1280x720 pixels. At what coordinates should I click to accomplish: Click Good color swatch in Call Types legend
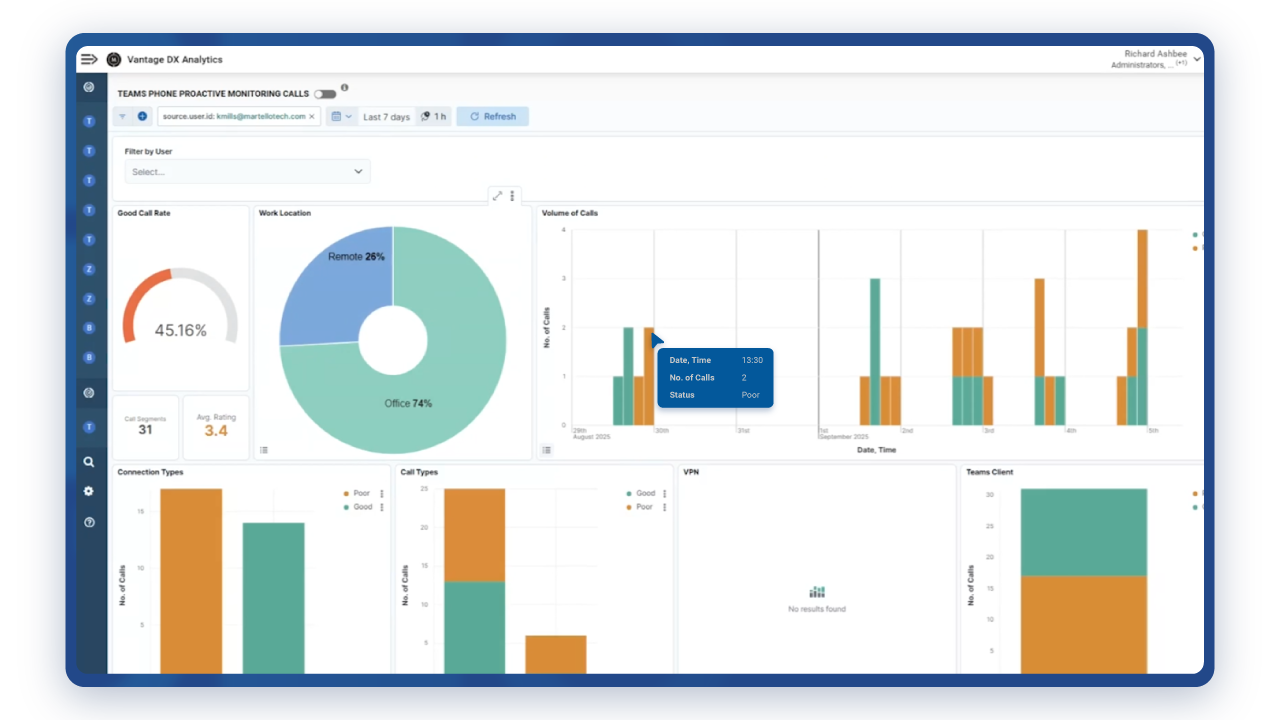pos(628,494)
